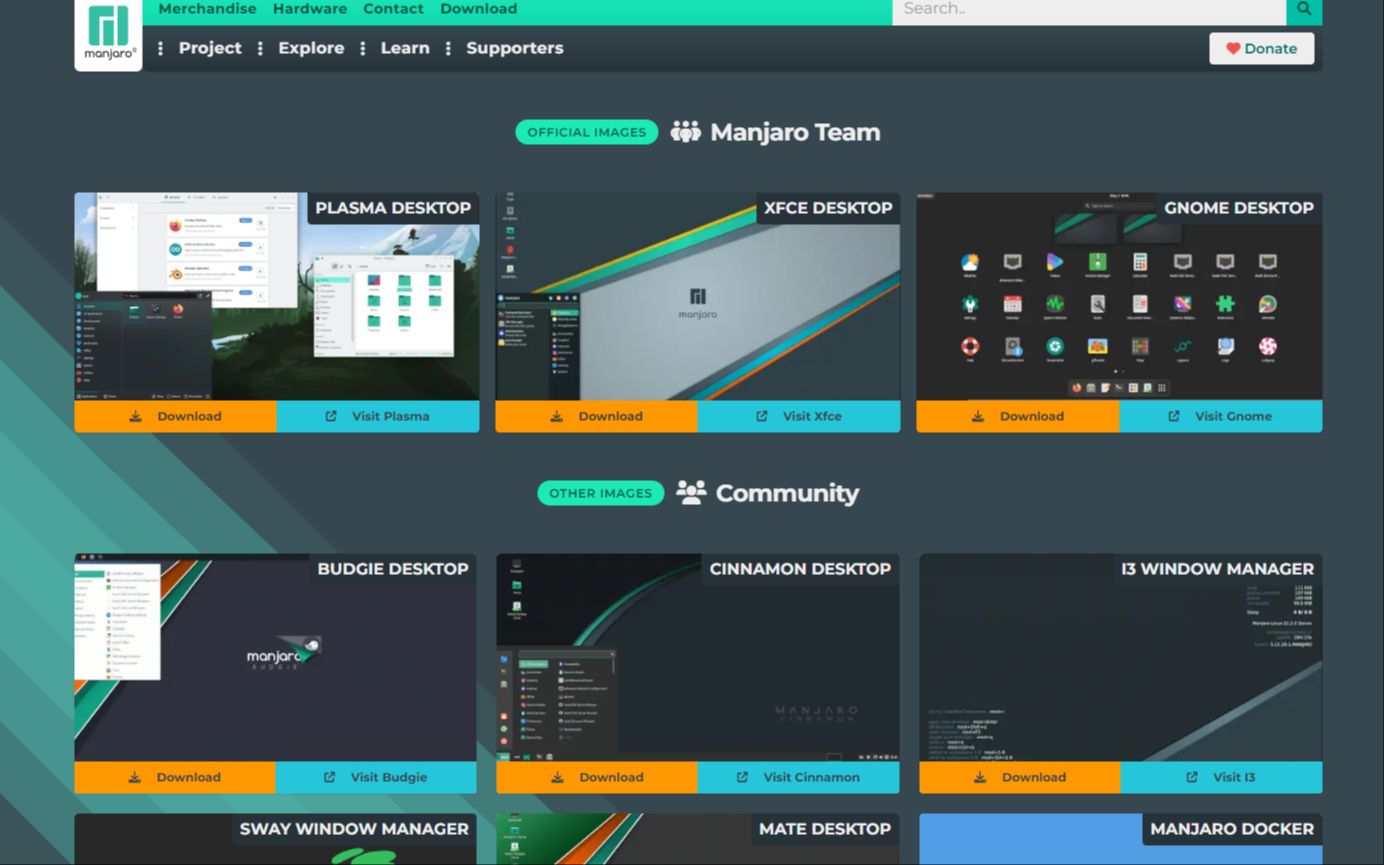Open the Explore menu
The width and height of the screenshot is (1384, 865).
(x=311, y=48)
